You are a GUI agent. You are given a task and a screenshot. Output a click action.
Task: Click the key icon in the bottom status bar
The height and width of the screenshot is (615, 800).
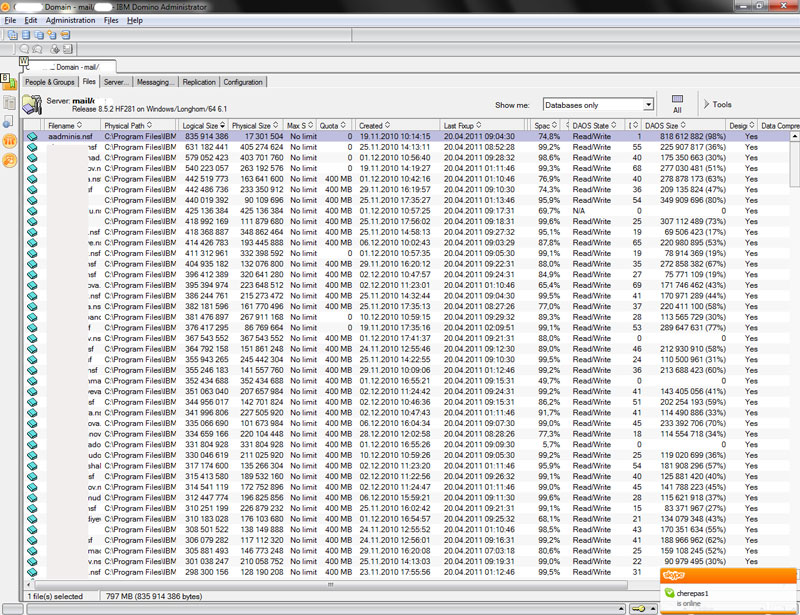[638, 608]
